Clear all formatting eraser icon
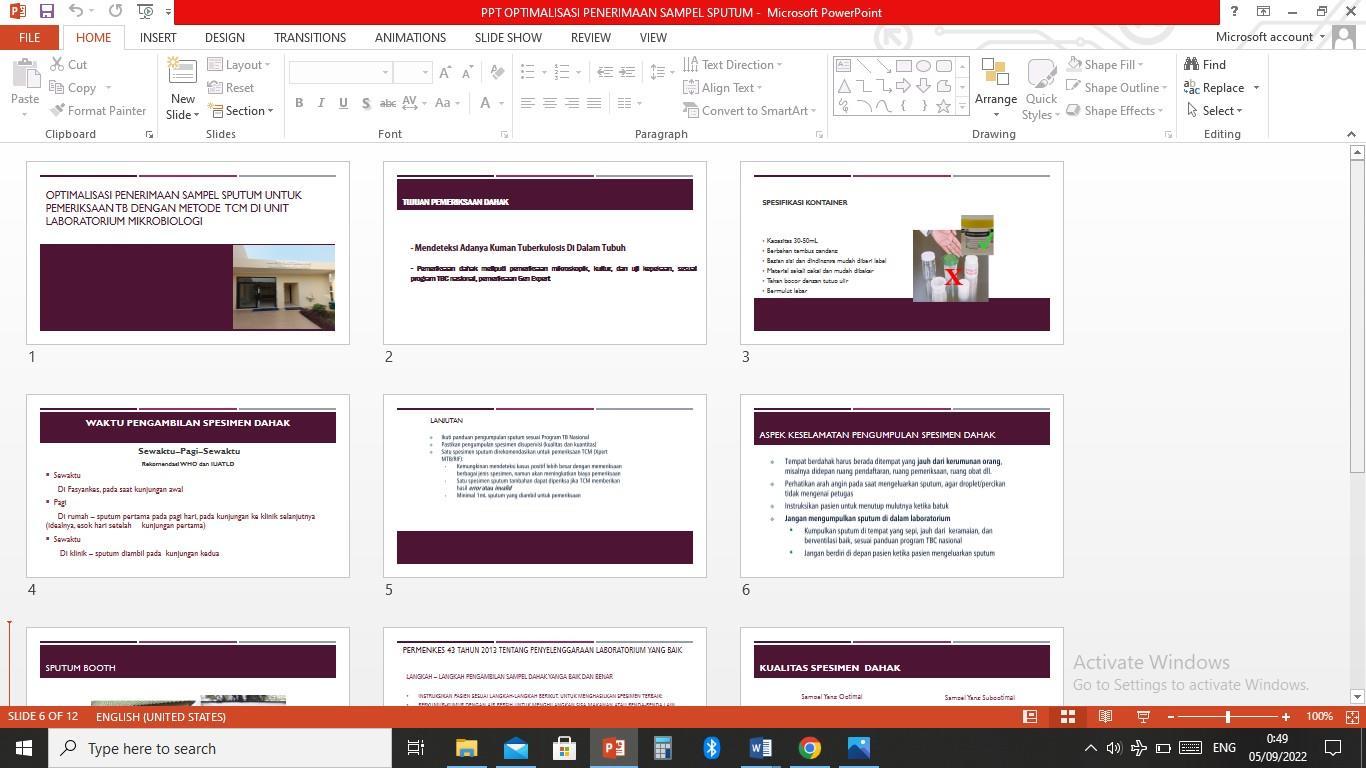1366x768 pixels. pos(497,73)
